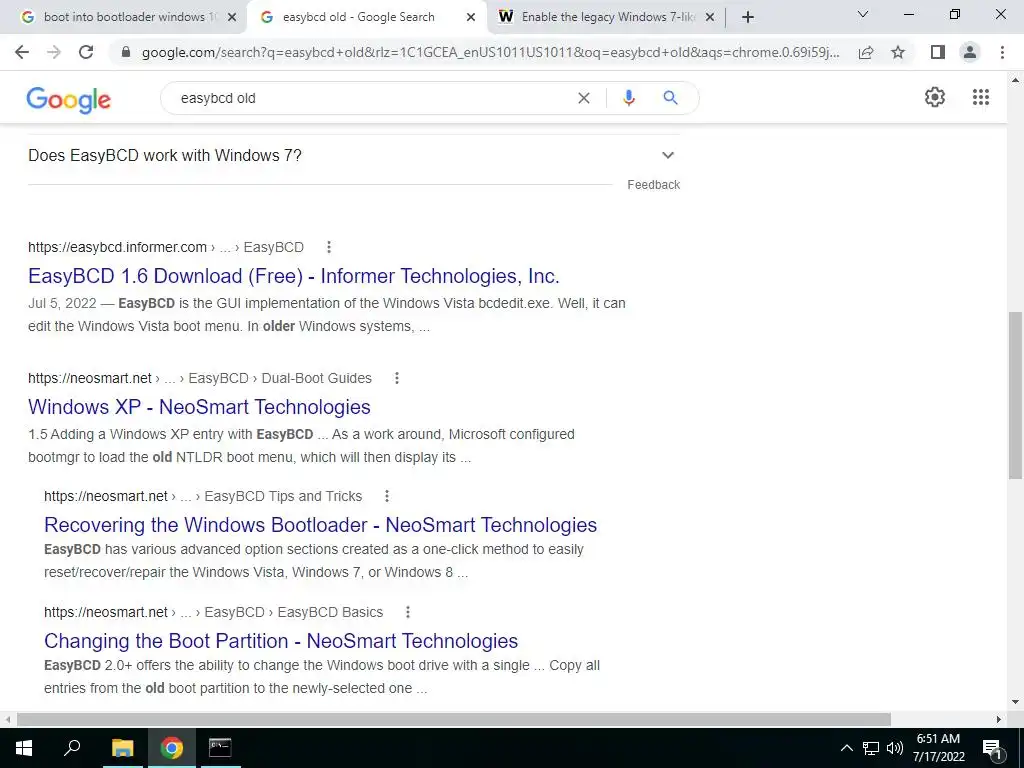This screenshot has height=768, width=1024.
Task: Close the 'boot into bootloader' tab
Action: pyautogui.click(x=231, y=17)
